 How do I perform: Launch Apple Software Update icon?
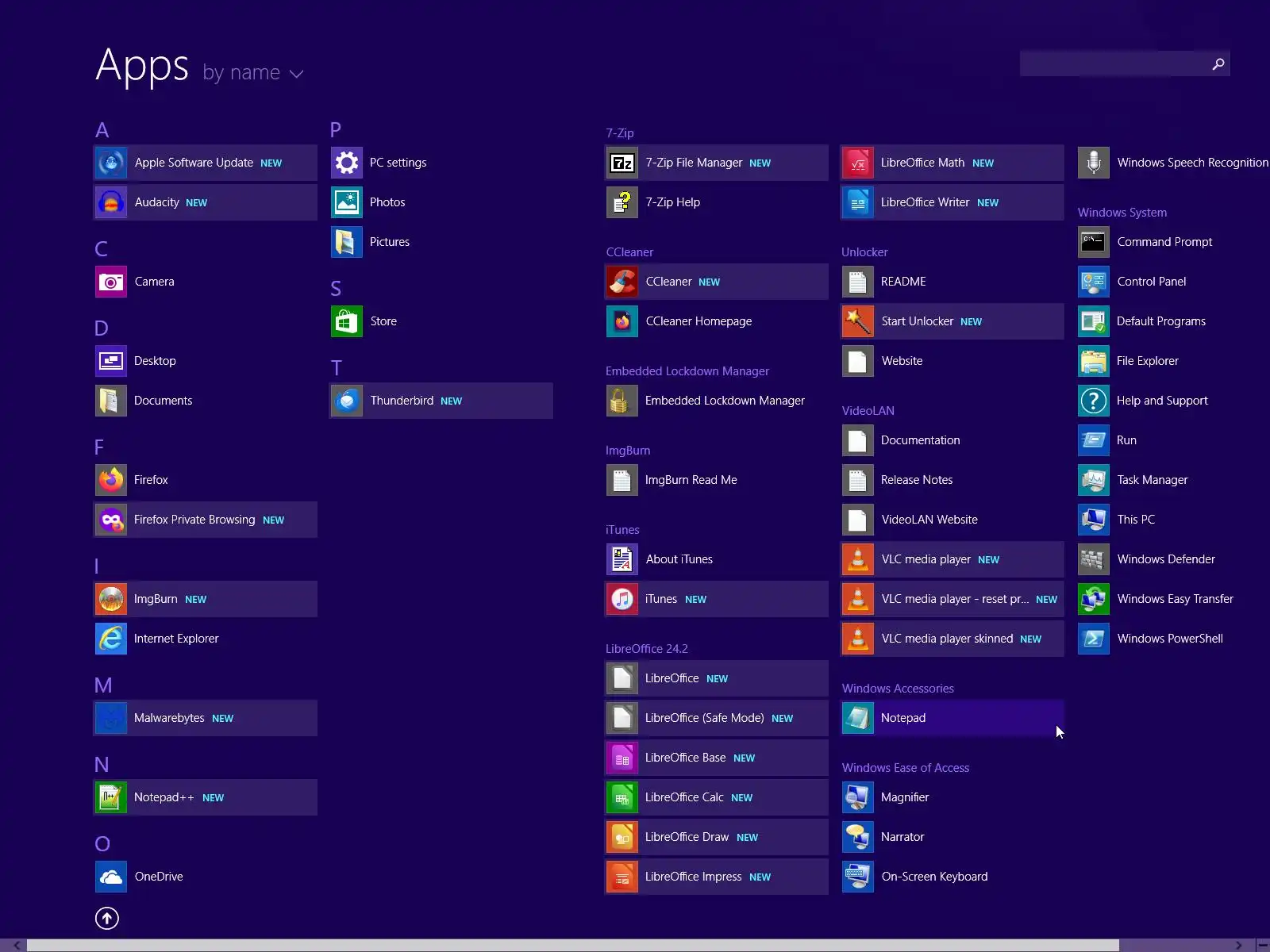(x=111, y=163)
